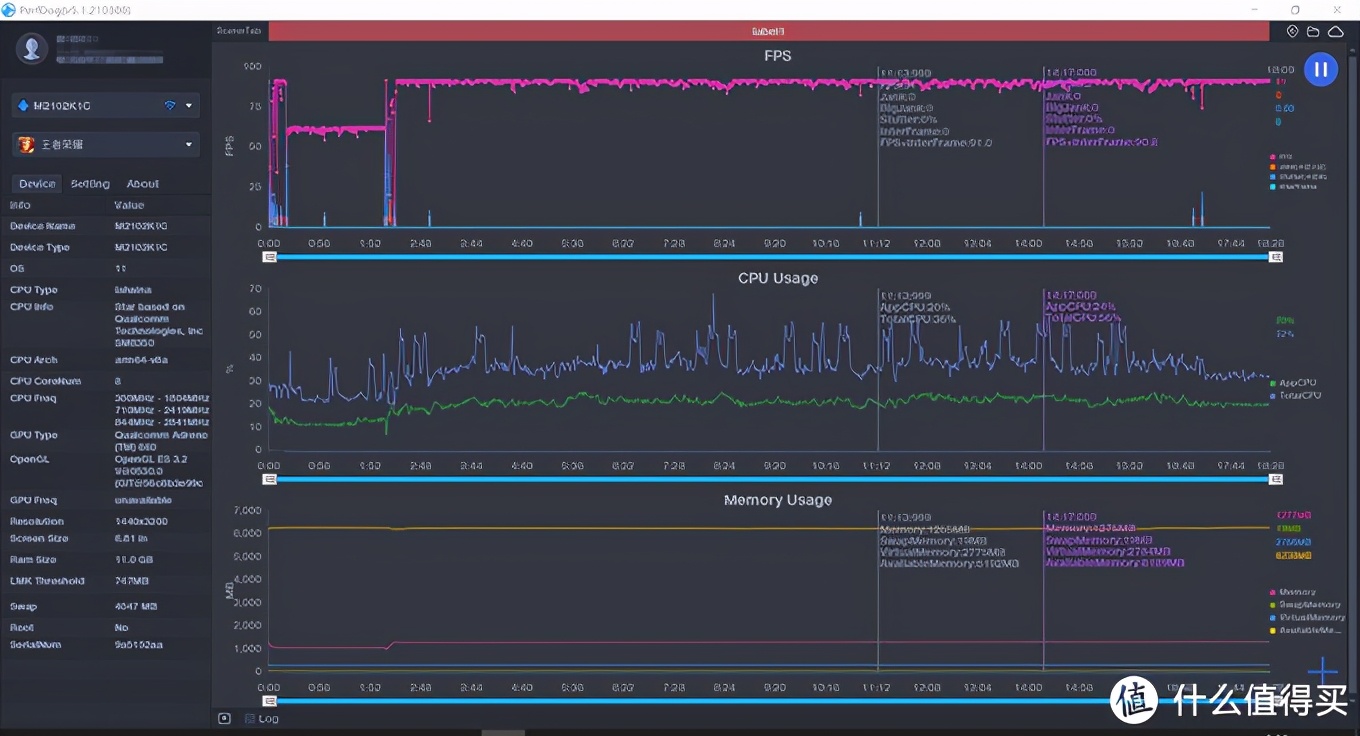Click left handle of FPS time range slider
The width and height of the screenshot is (1360, 736).
pos(269,257)
